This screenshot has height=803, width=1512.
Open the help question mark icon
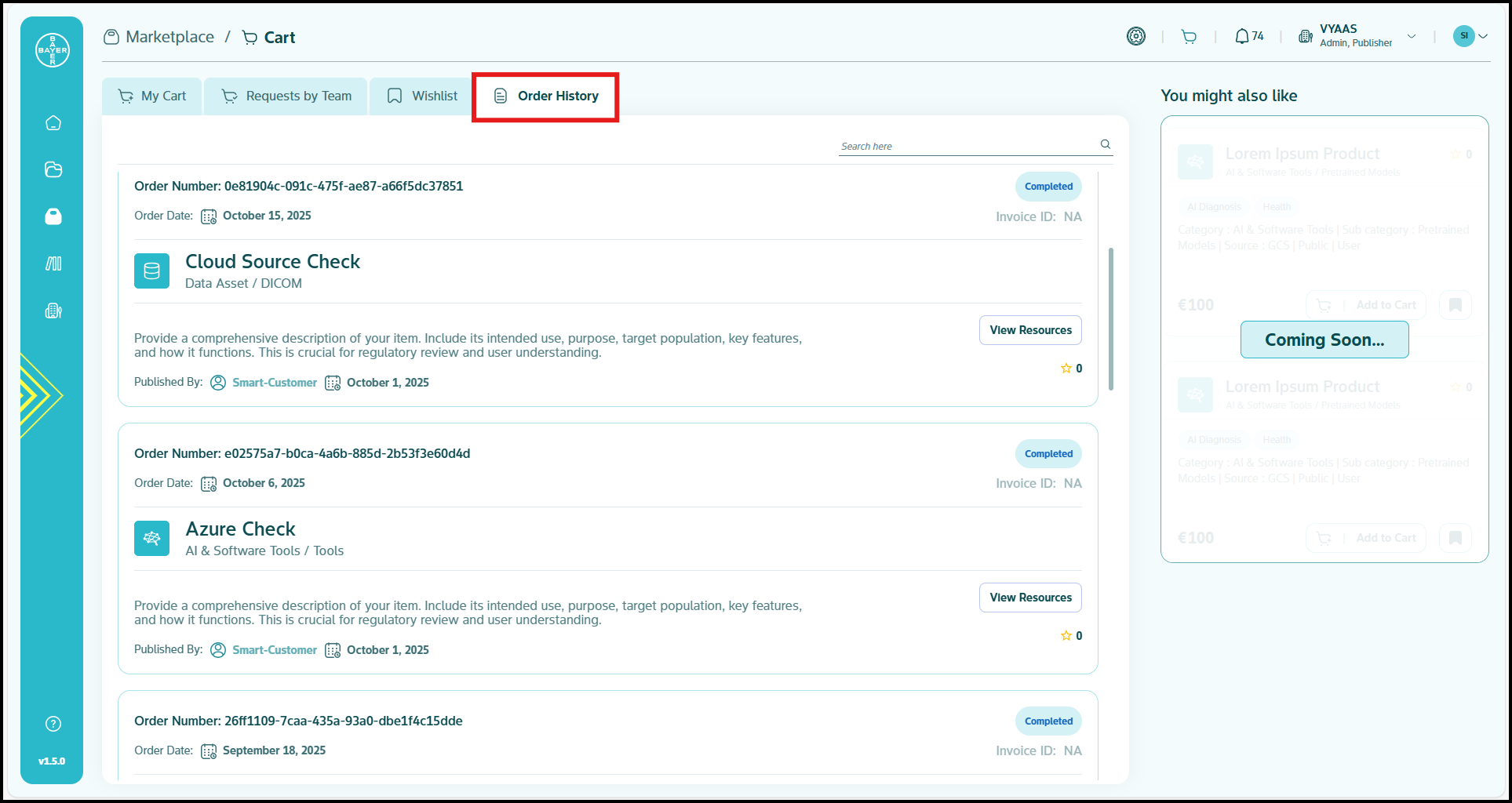53,724
